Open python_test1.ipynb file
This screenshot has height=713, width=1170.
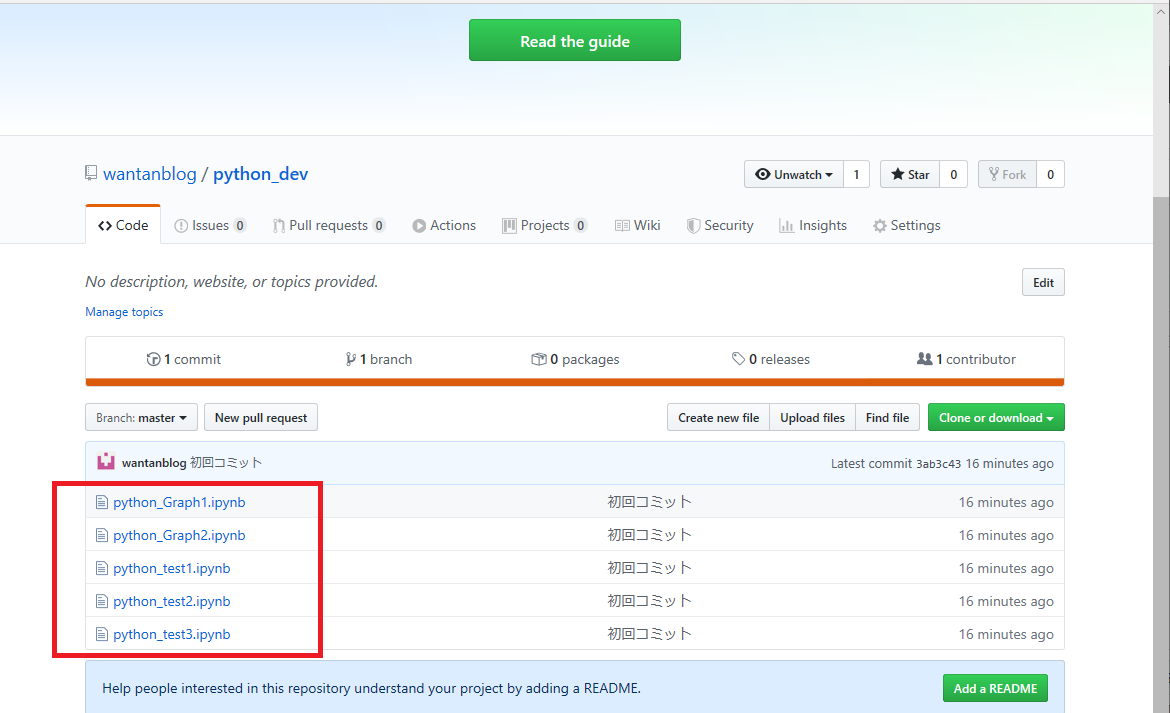pos(172,568)
